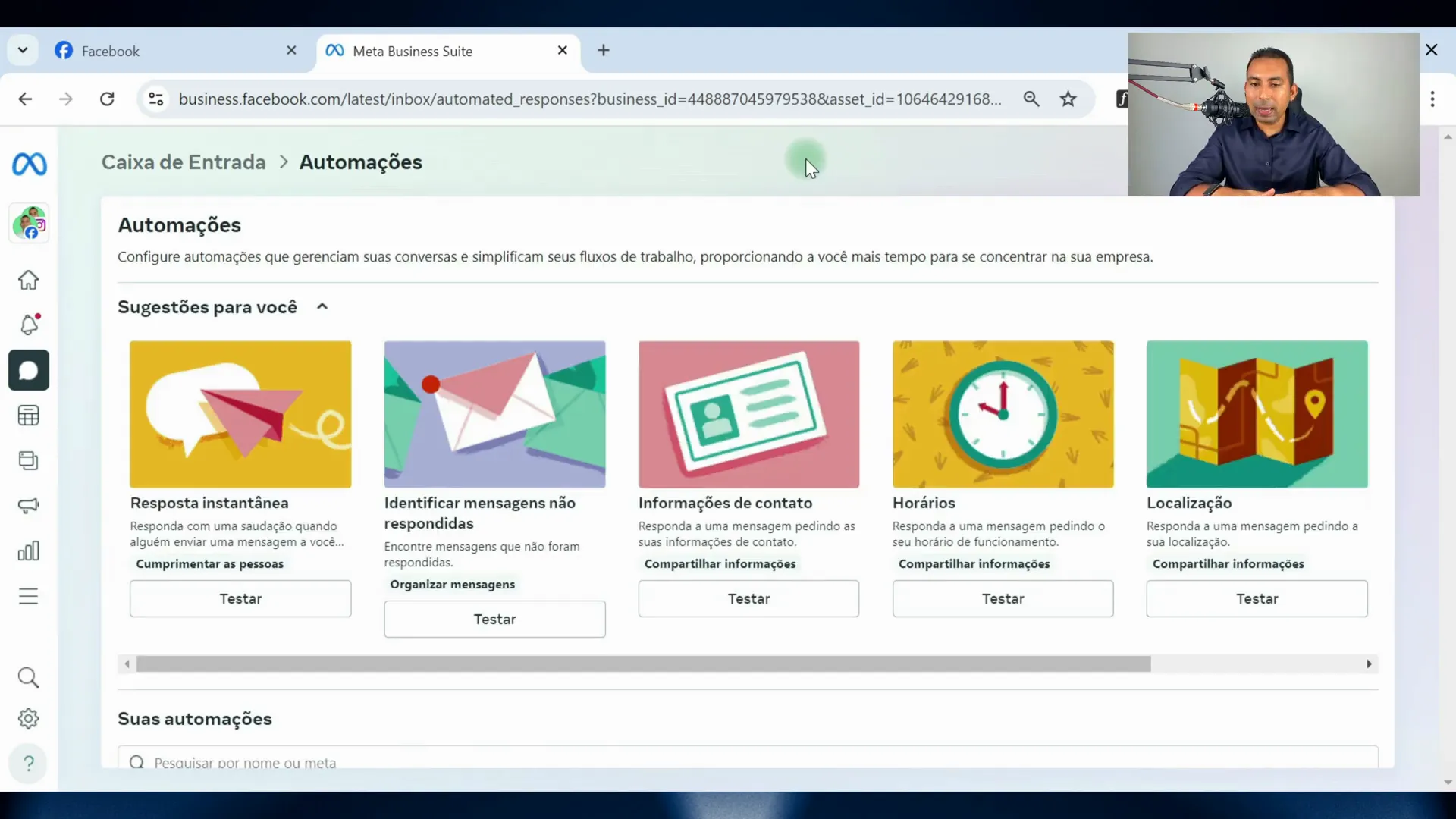Image resolution: width=1456 pixels, height=819 pixels.
Task: Open the account profile avatar
Action: (29, 224)
